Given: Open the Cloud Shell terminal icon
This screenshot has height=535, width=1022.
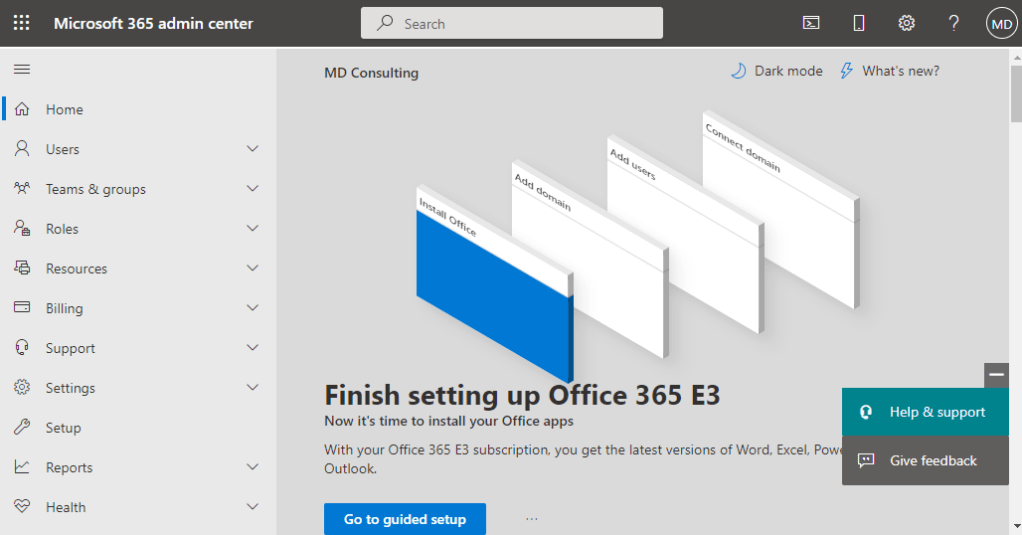Looking at the screenshot, I should tap(811, 23).
